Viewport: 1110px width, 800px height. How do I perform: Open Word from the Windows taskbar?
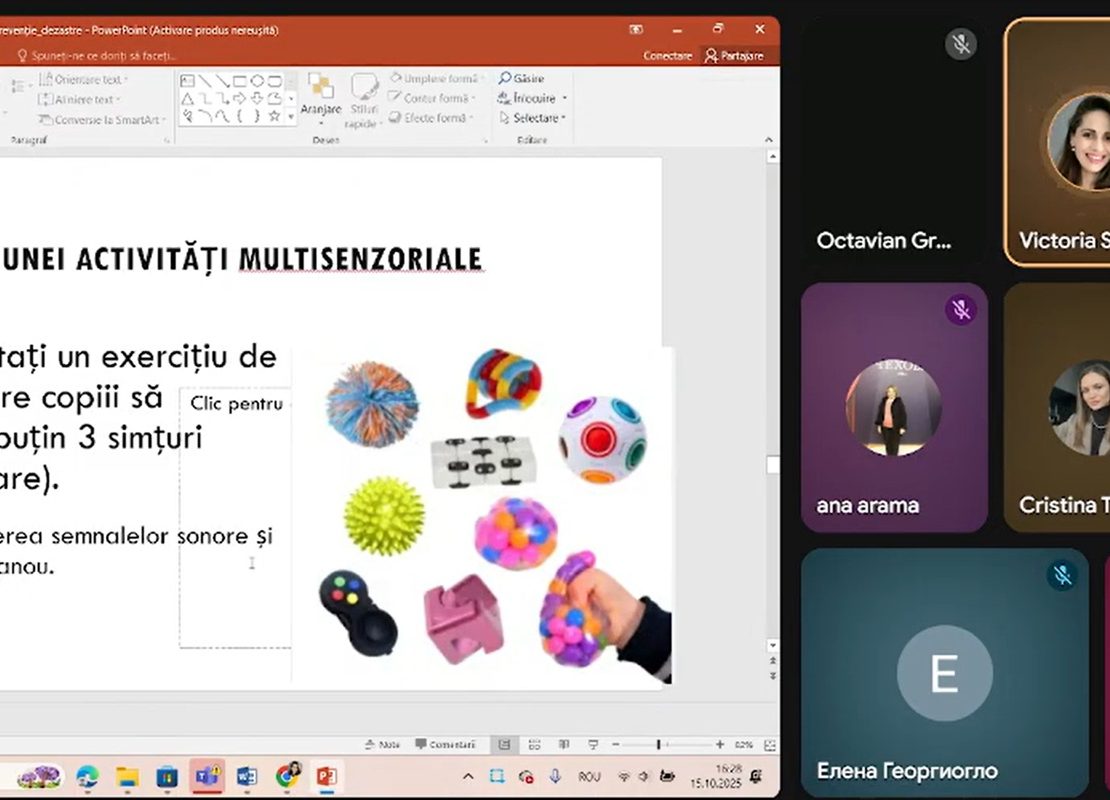click(247, 776)
